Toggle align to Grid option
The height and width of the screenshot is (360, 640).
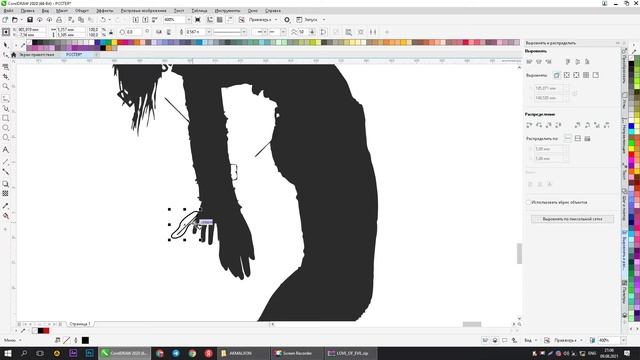[x=586, y=75]
